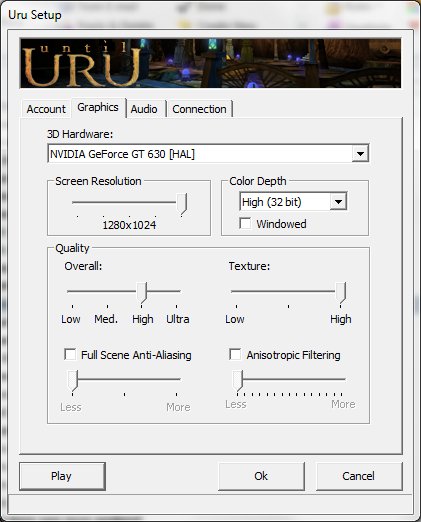Click the Ultra label under Overall
421x522 pixels.
pyautogui.click(x=178, y=319)
